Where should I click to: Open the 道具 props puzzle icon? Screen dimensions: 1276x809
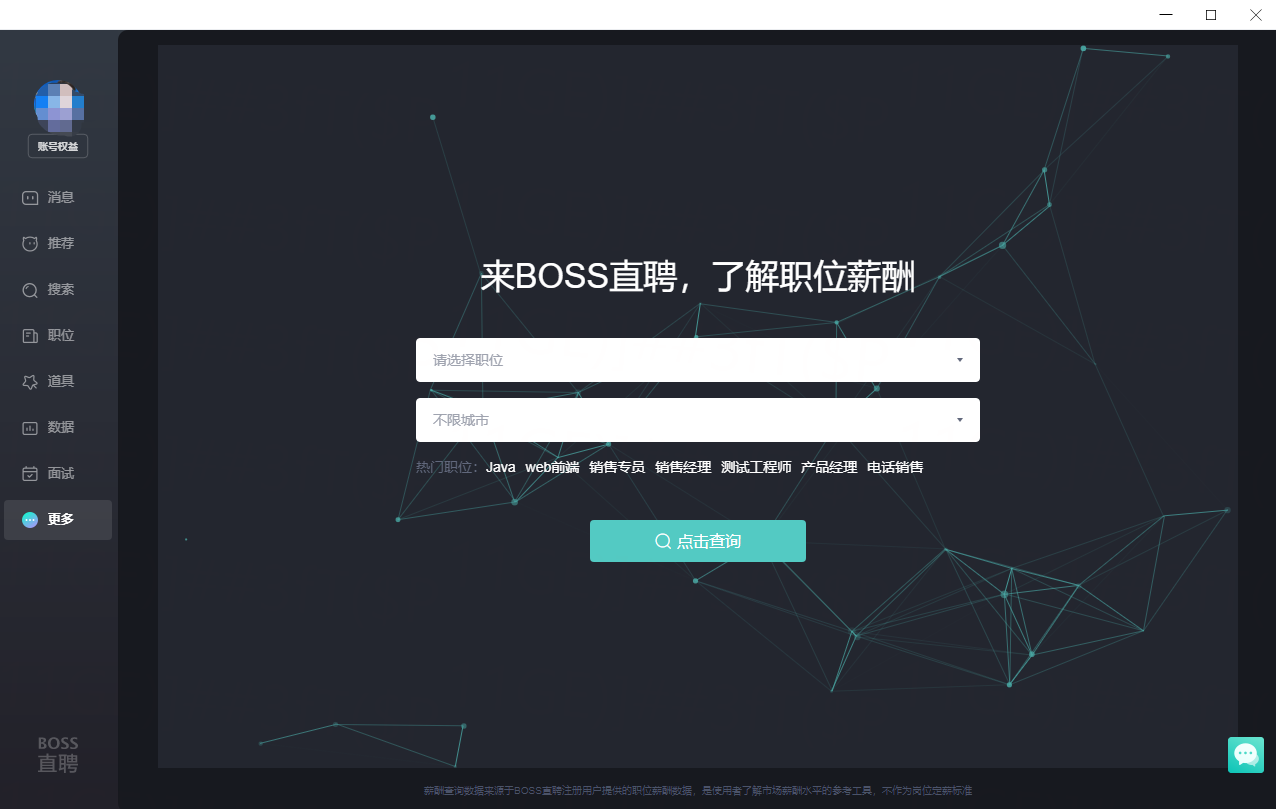(x=30, y=382)
